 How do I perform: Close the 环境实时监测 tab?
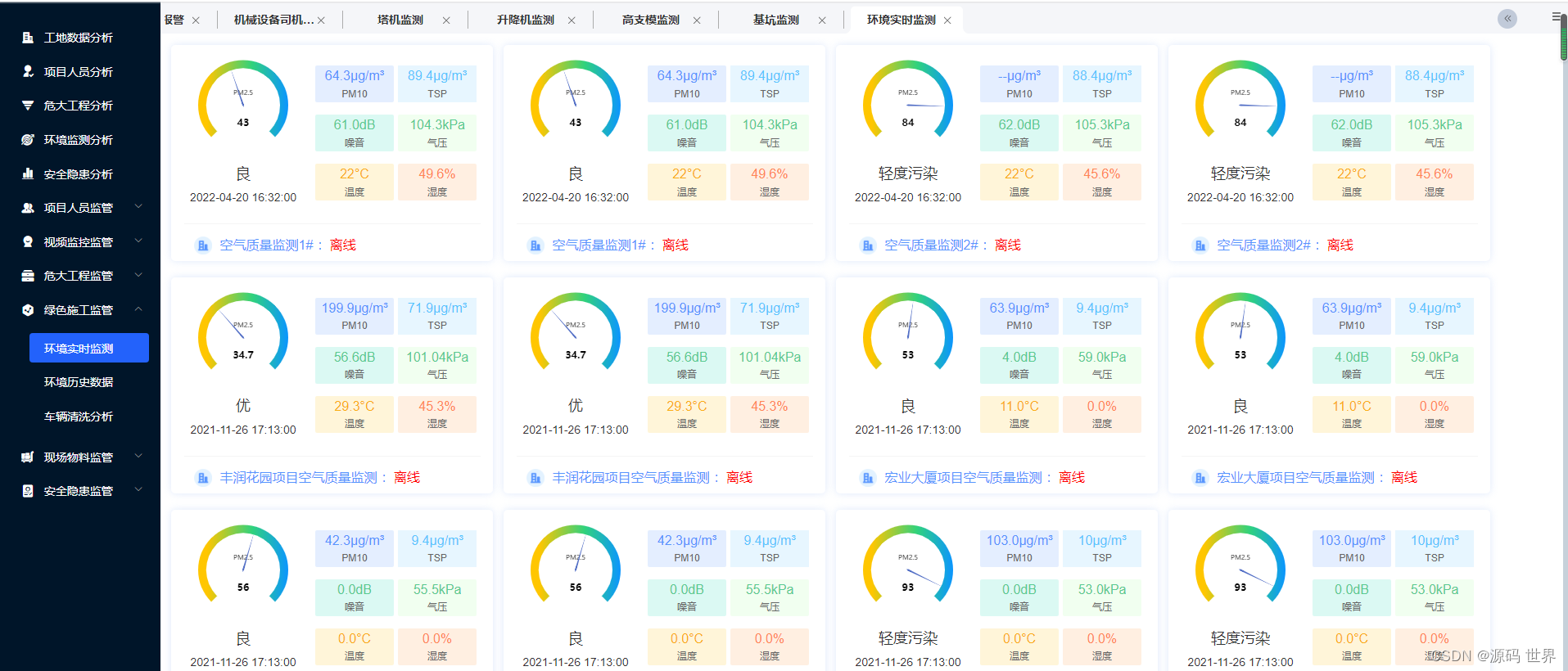(947, 20)
